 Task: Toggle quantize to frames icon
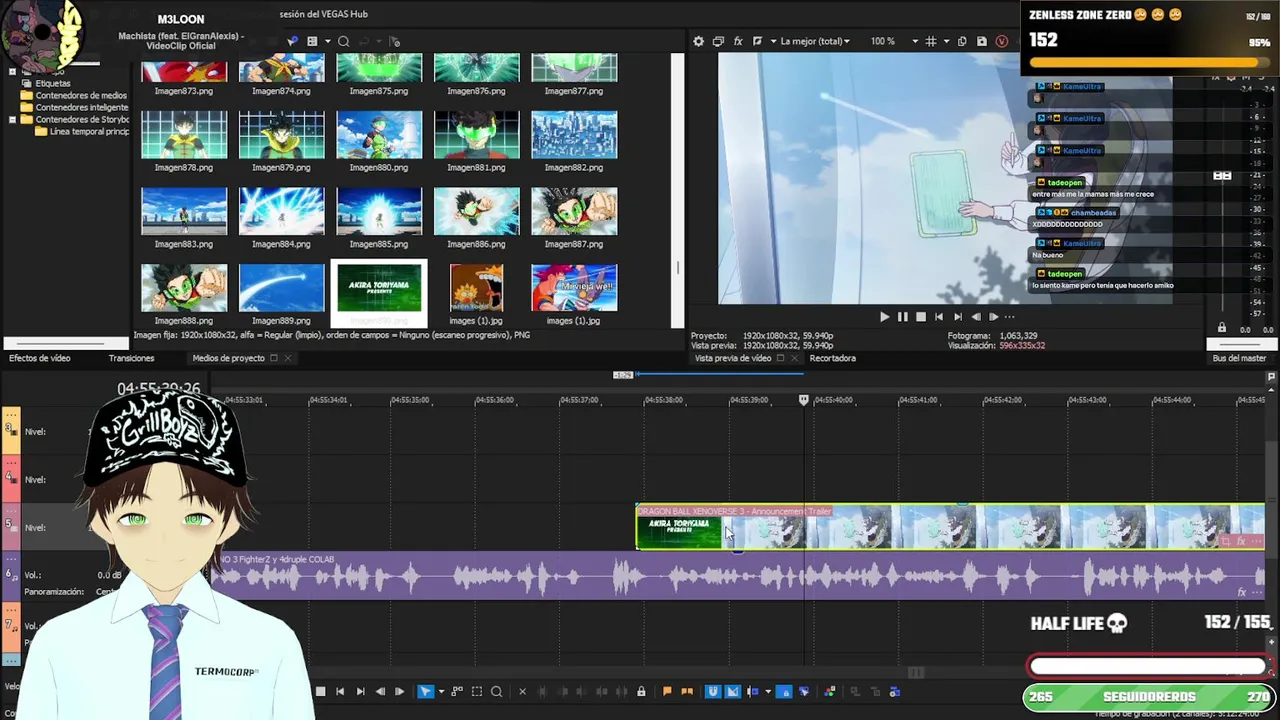pyautogui.click(x=732, y=691)
